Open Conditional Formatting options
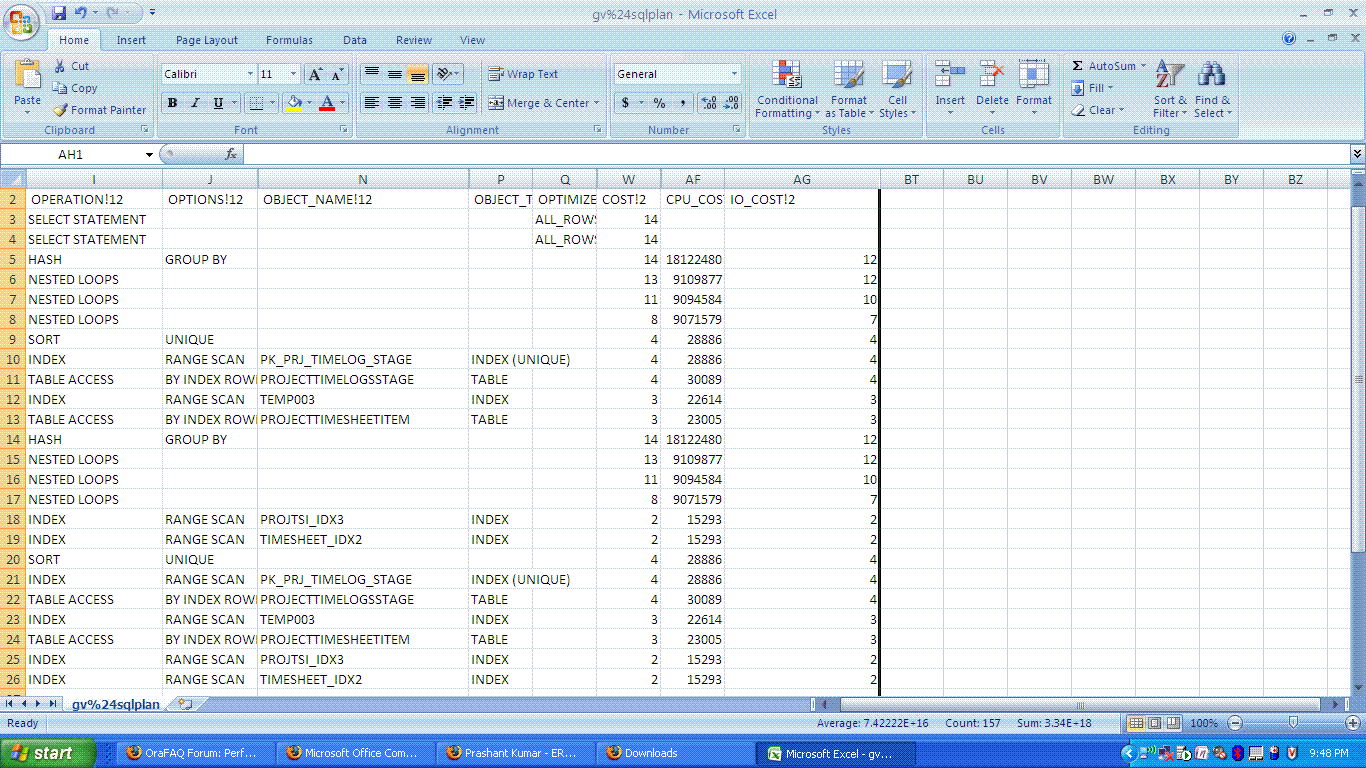The image size is (1366, 768). [787, 90]
